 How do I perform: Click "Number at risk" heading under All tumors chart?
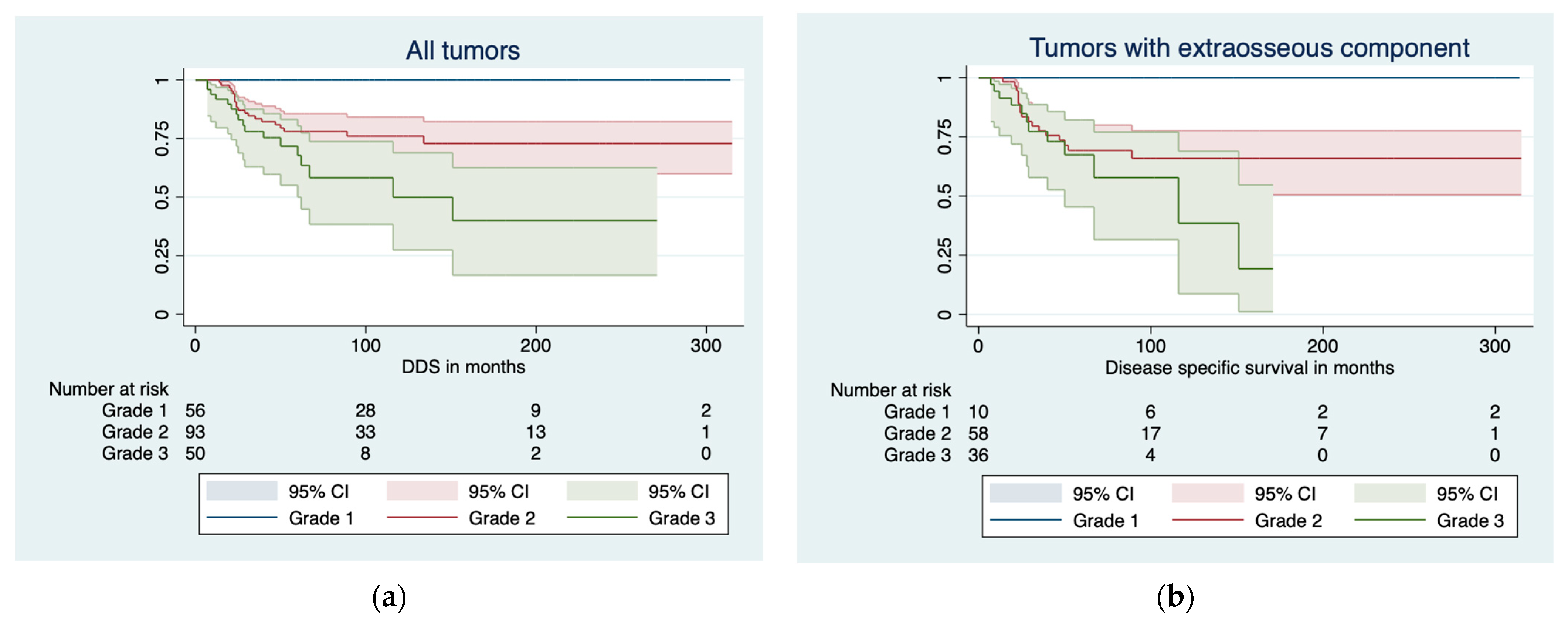108,389
